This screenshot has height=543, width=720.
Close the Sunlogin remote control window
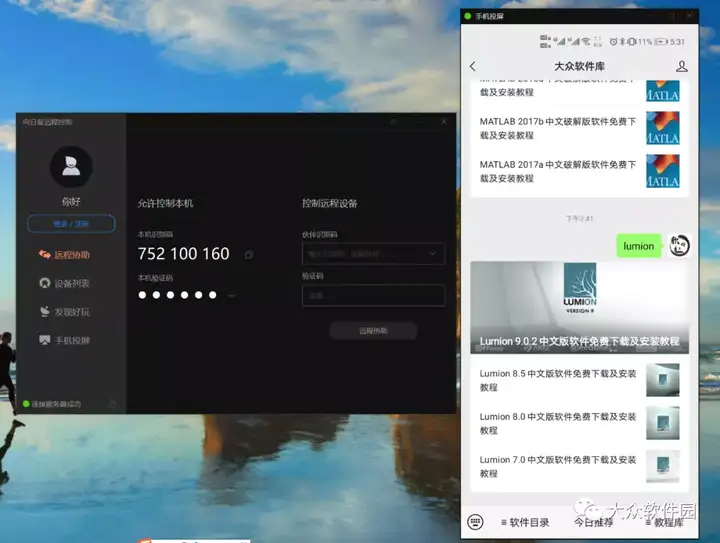coord(444,122)
